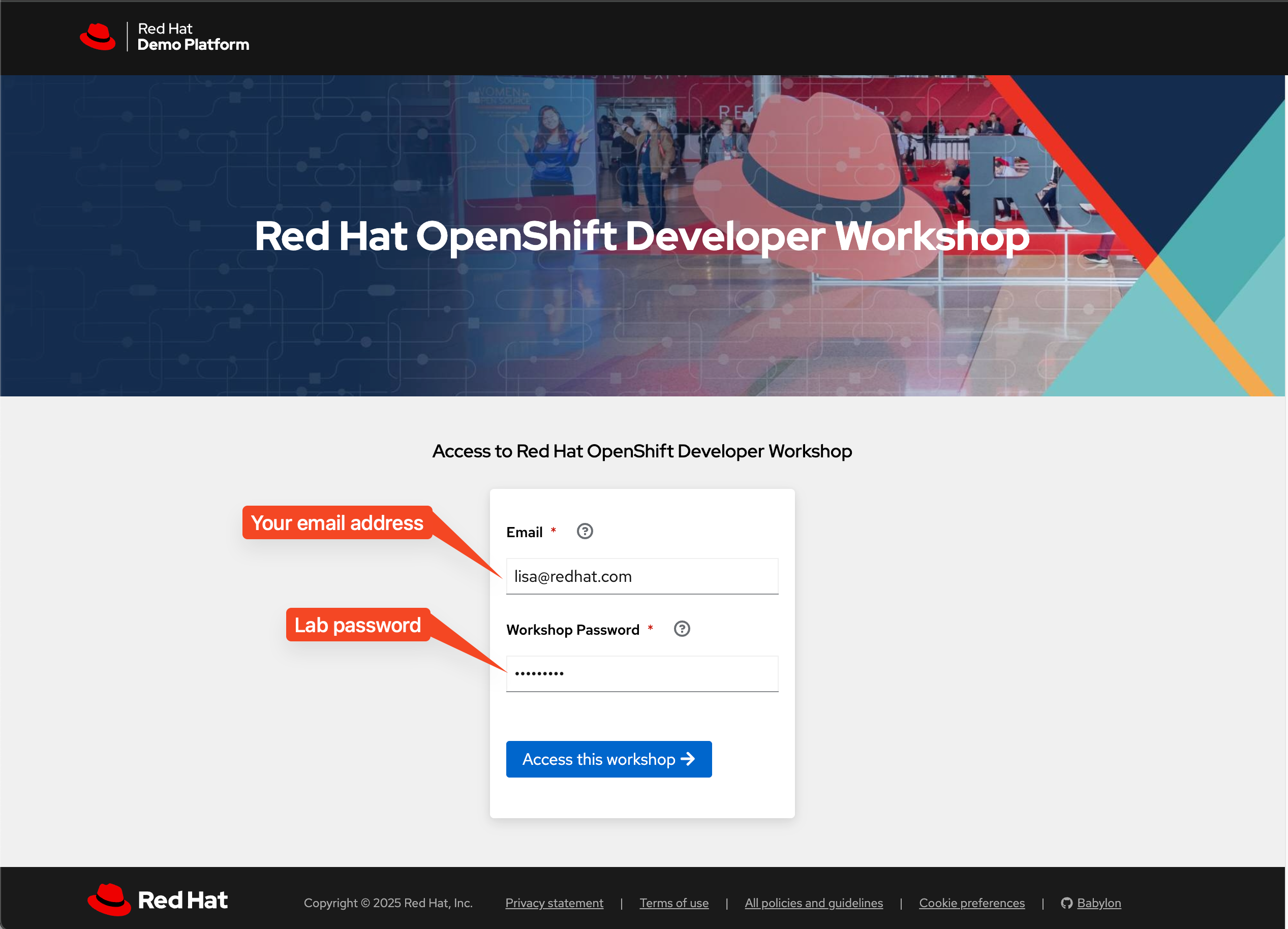Open the Email field help icon
The image size is (1288, 929).
pos(585,532)
